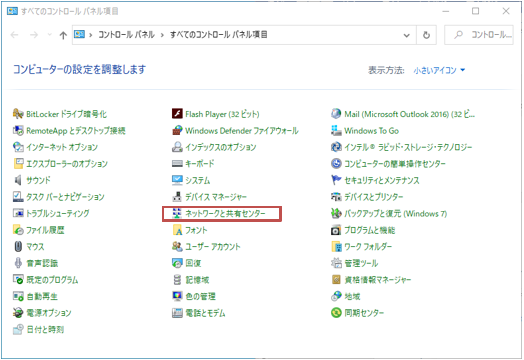Viewport: 524px width, 360px height.
Task: Click the エクスプローラーのオプション folder icon
Action: point(18,163)
